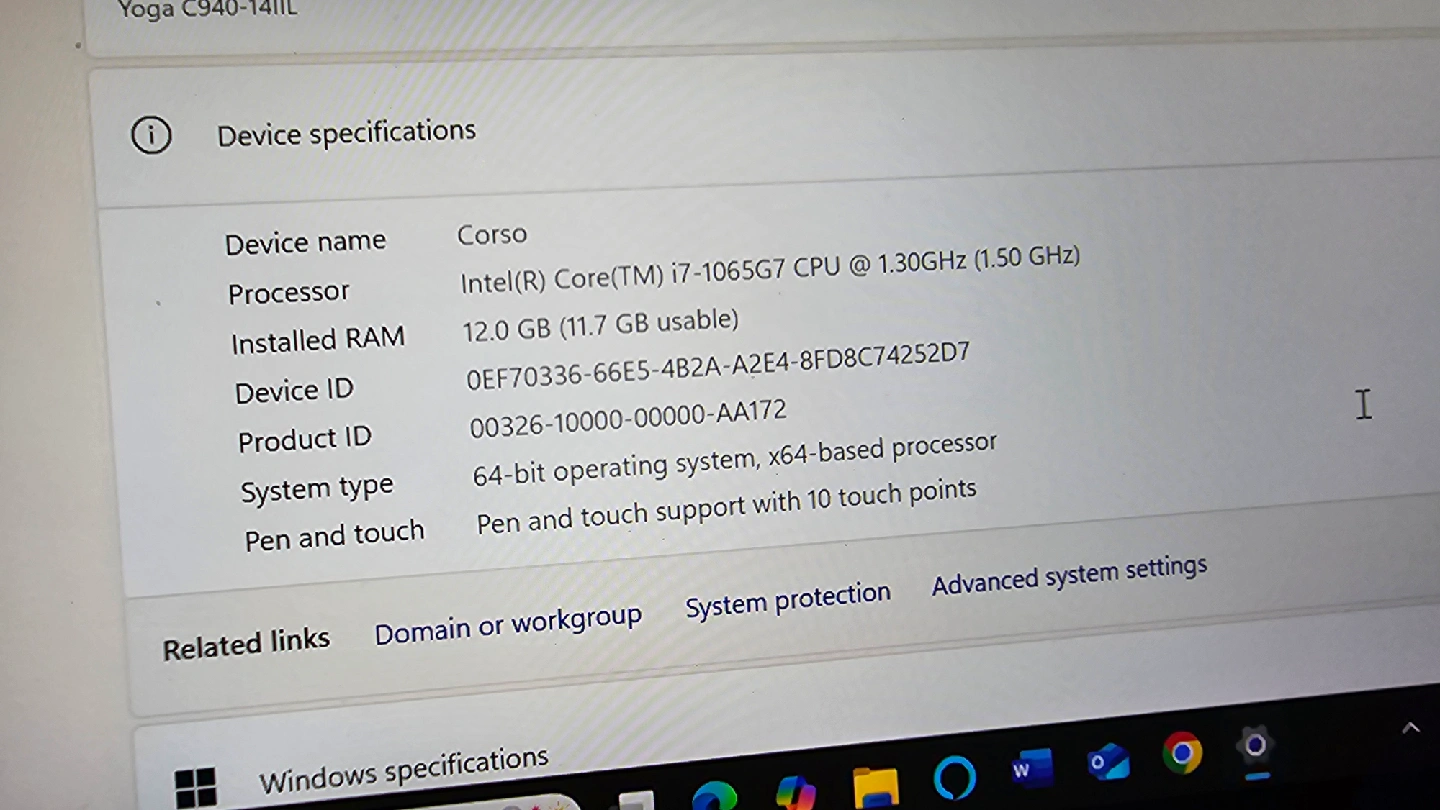Collapse the Device specifications section header
The image size is (1440, 810).
click(x=346, y=133)
